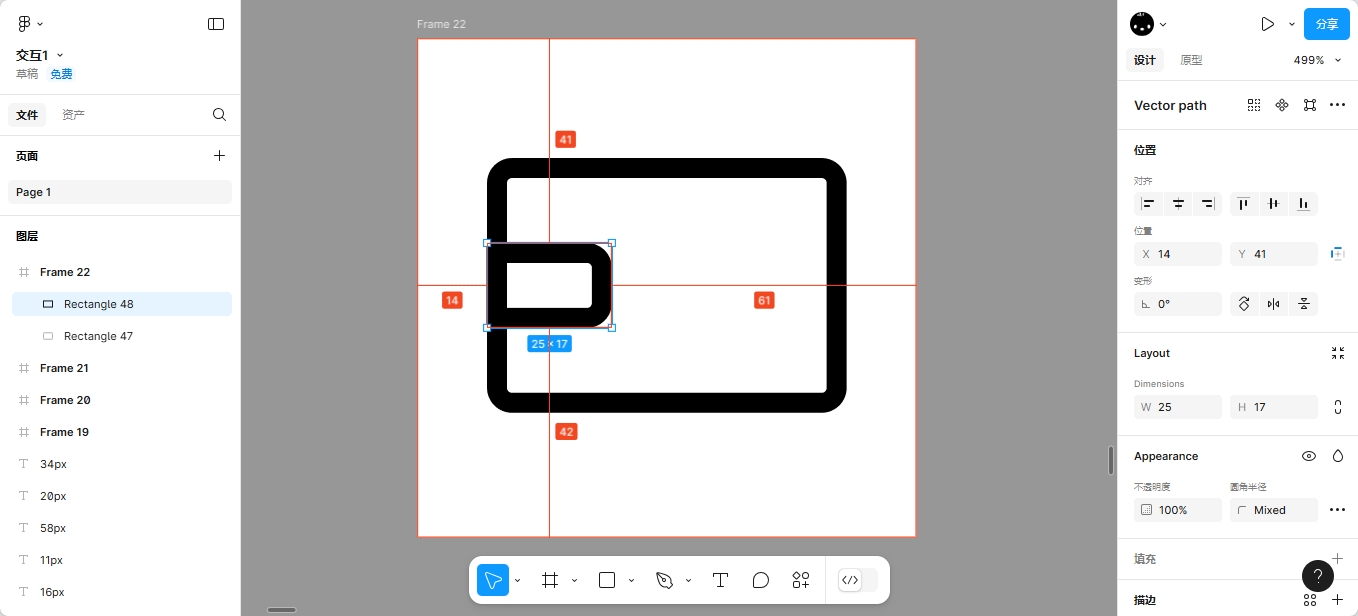Image resolution: width=1358 pixels, height=616 pixels.
Task: Search layers with the magnifier icon
Action: 220,115
